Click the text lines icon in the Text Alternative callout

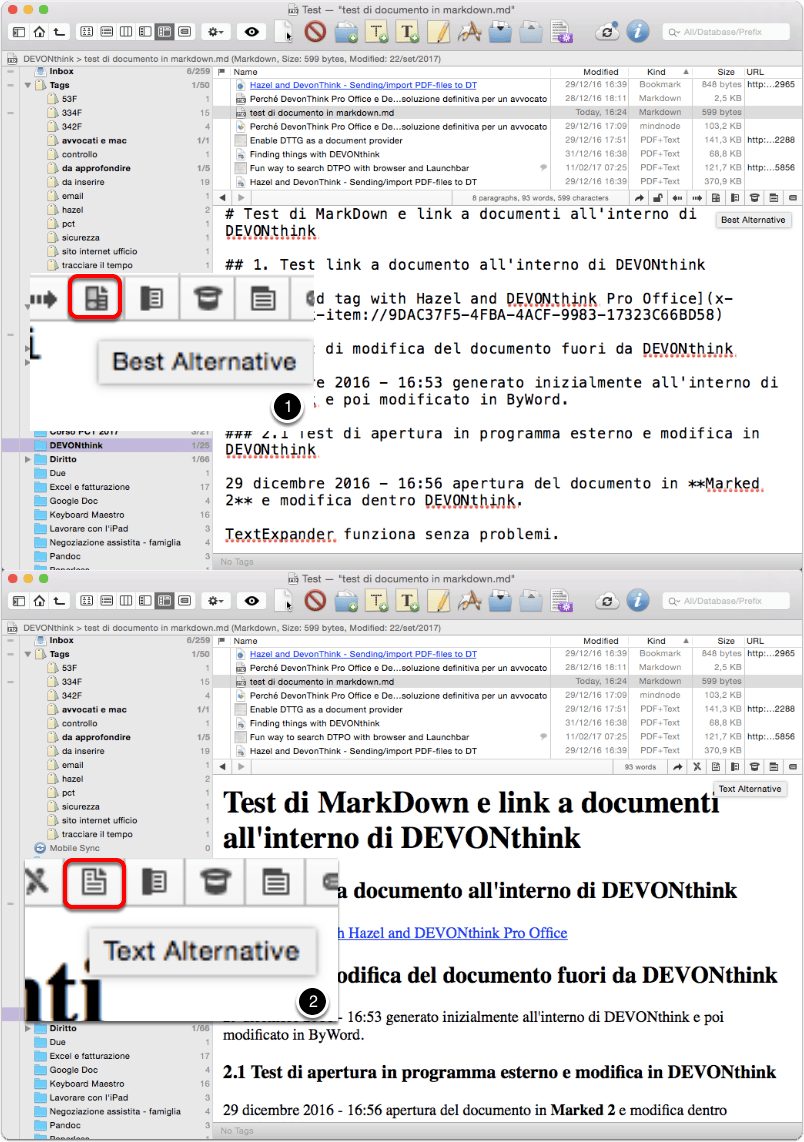(x=275, y=882)
